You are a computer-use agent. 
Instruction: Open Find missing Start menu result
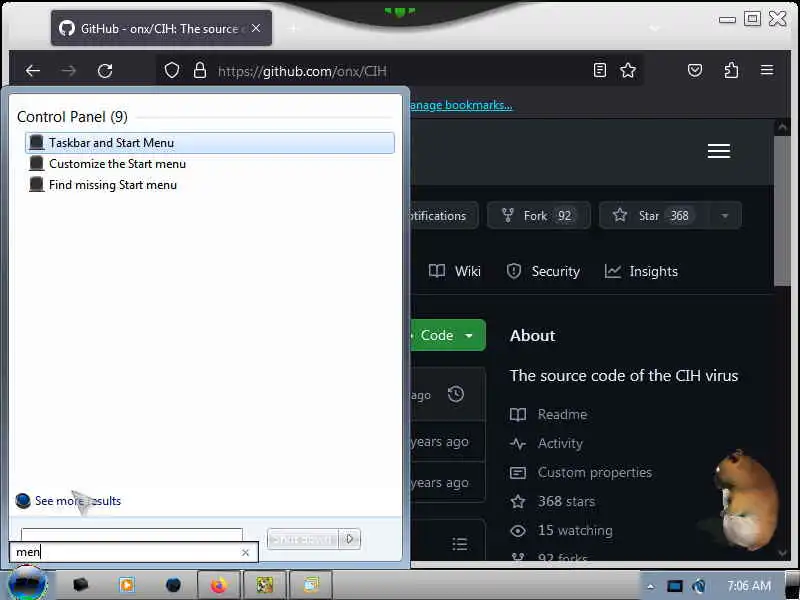(x=210, y=185)
